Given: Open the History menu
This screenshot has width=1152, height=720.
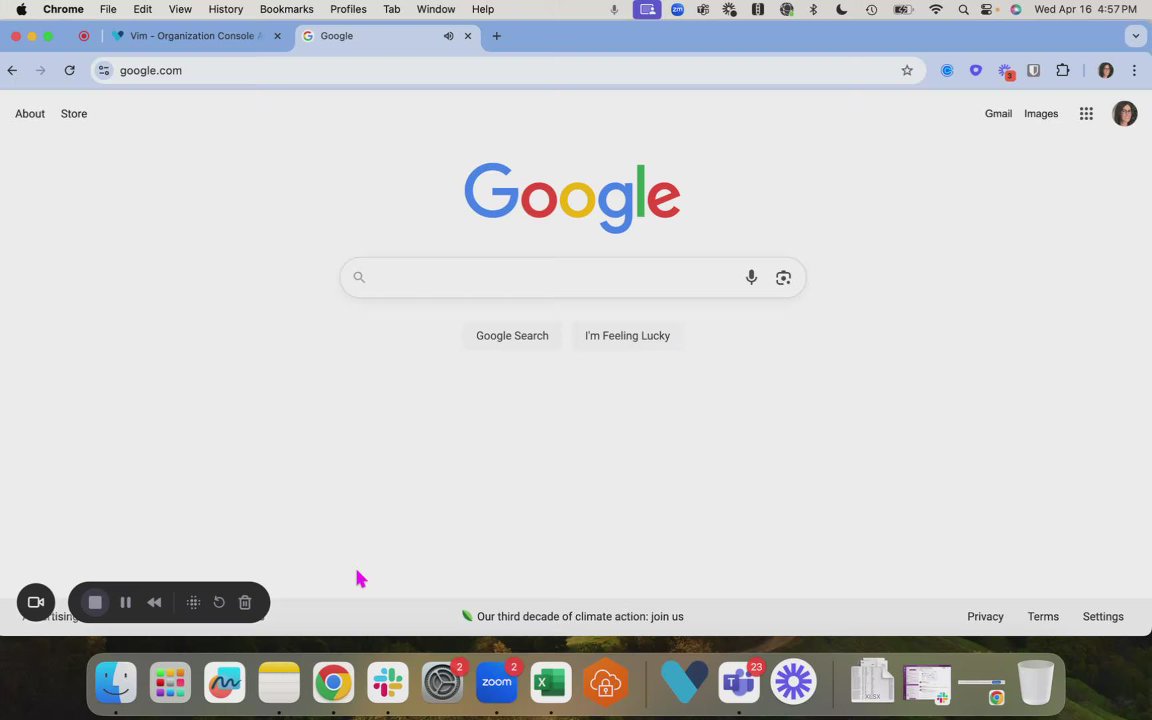Looking at the screenshot, I should [226, 10].
